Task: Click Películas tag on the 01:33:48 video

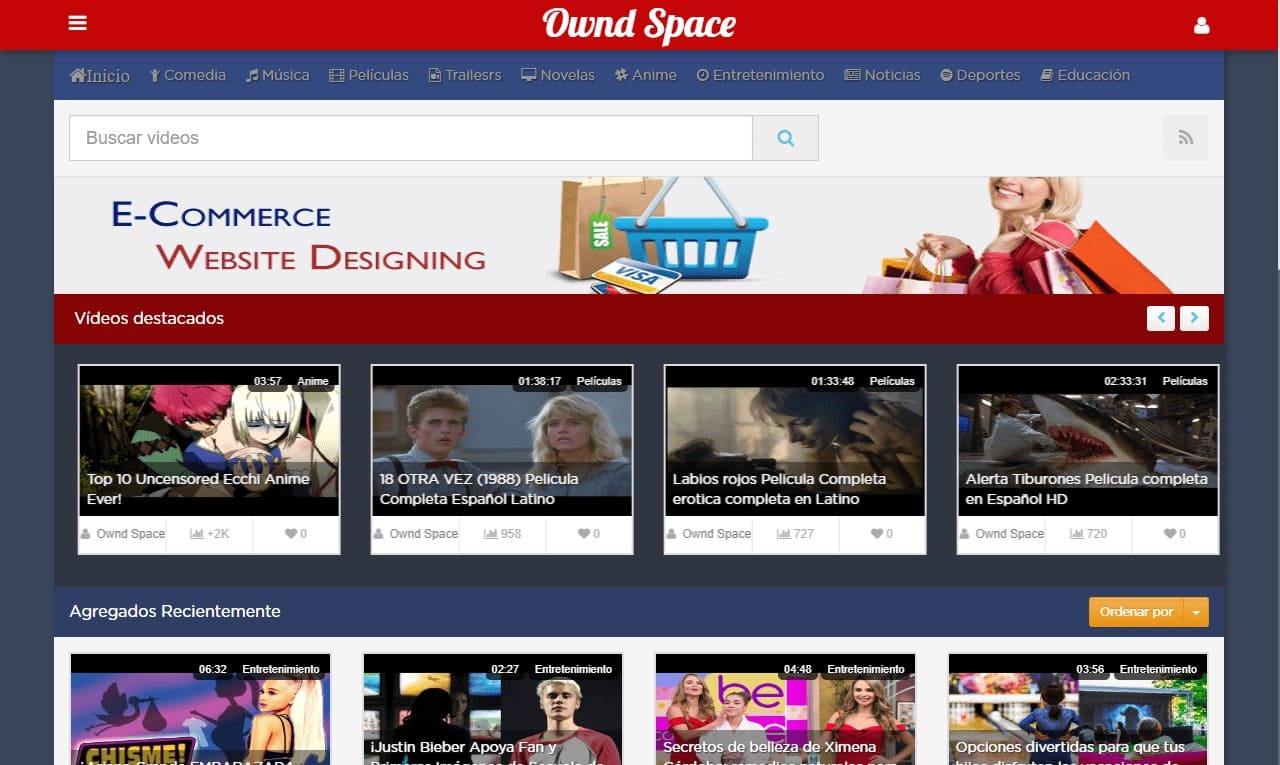Action: (892, 381)
